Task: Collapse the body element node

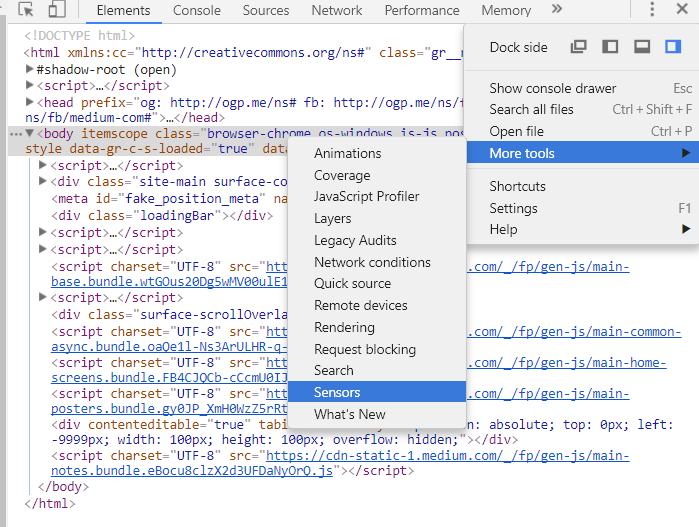Action: coord(29,133)
